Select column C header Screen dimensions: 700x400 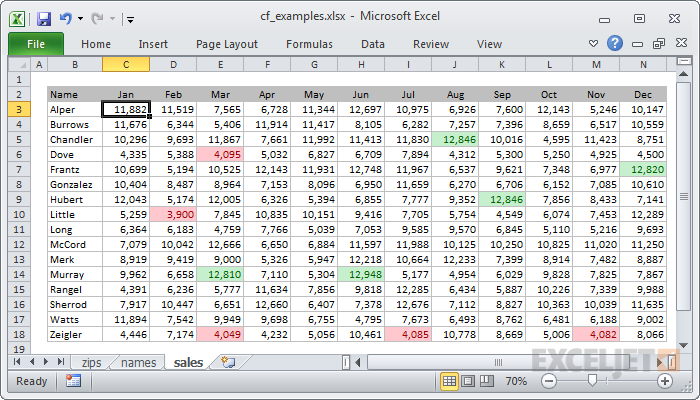tap(126, 65)
